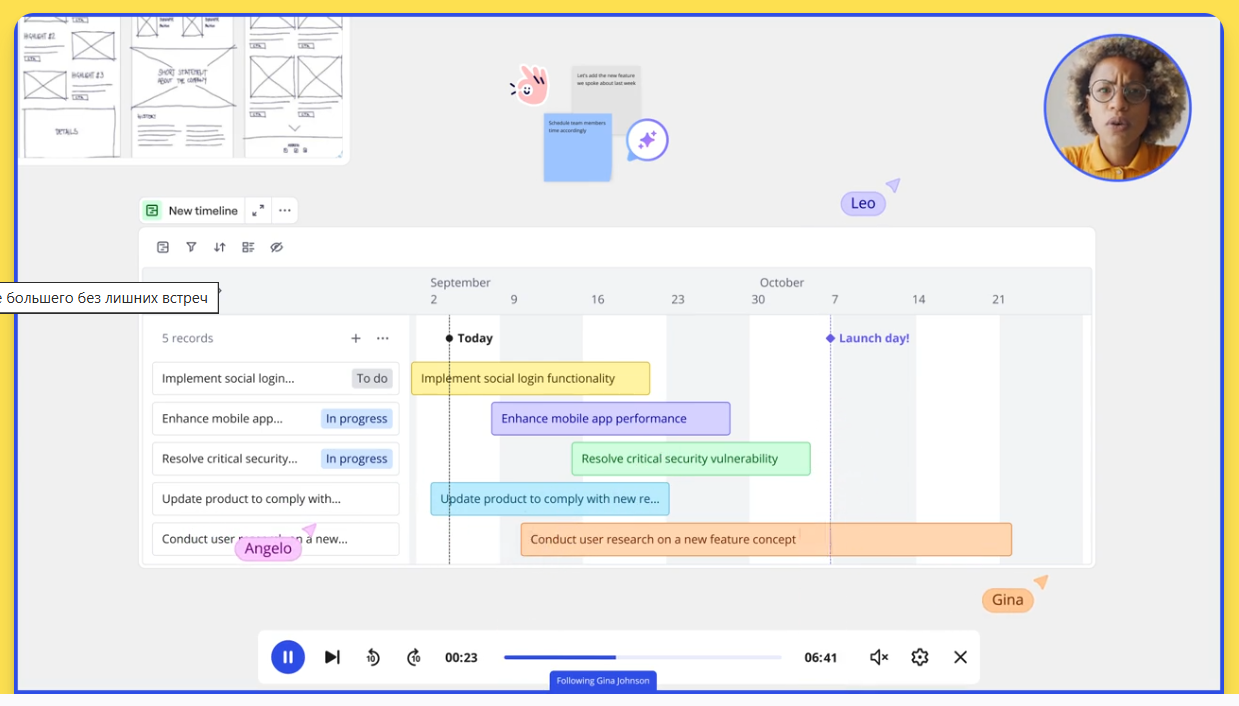The width and height of the screenshot is (1239, 706).
Task: Open the New timeline more options menu
Action: pos(285,210)
